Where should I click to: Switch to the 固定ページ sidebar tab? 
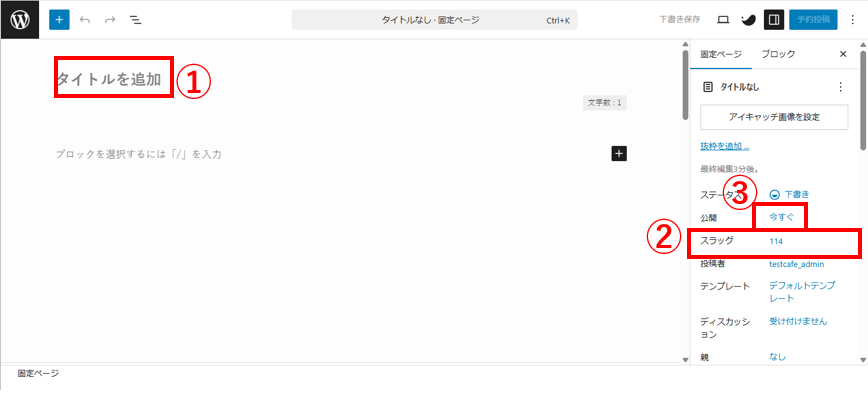click(x=720, y=54)
